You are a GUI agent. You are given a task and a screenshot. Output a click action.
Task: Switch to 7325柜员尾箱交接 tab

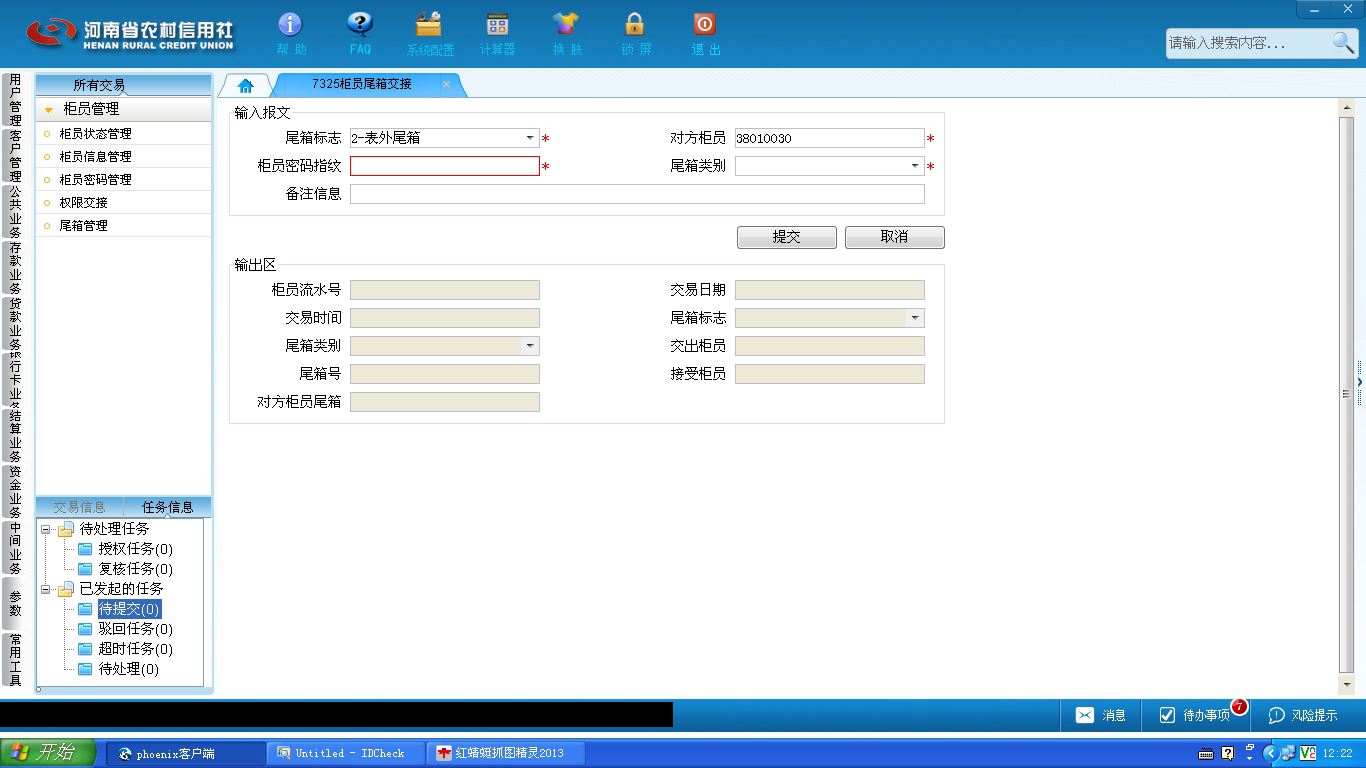[362, 84]
